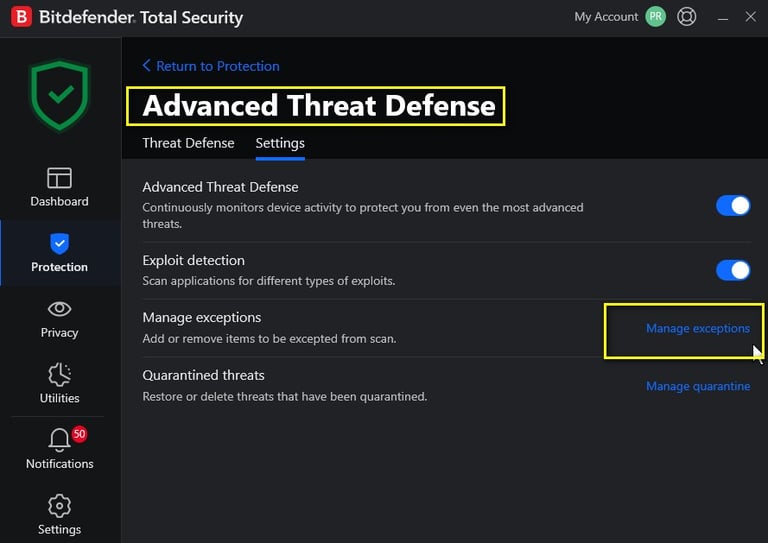768x543 pixels.
Task: Open the Manage exceptions link
Action: 698,328
